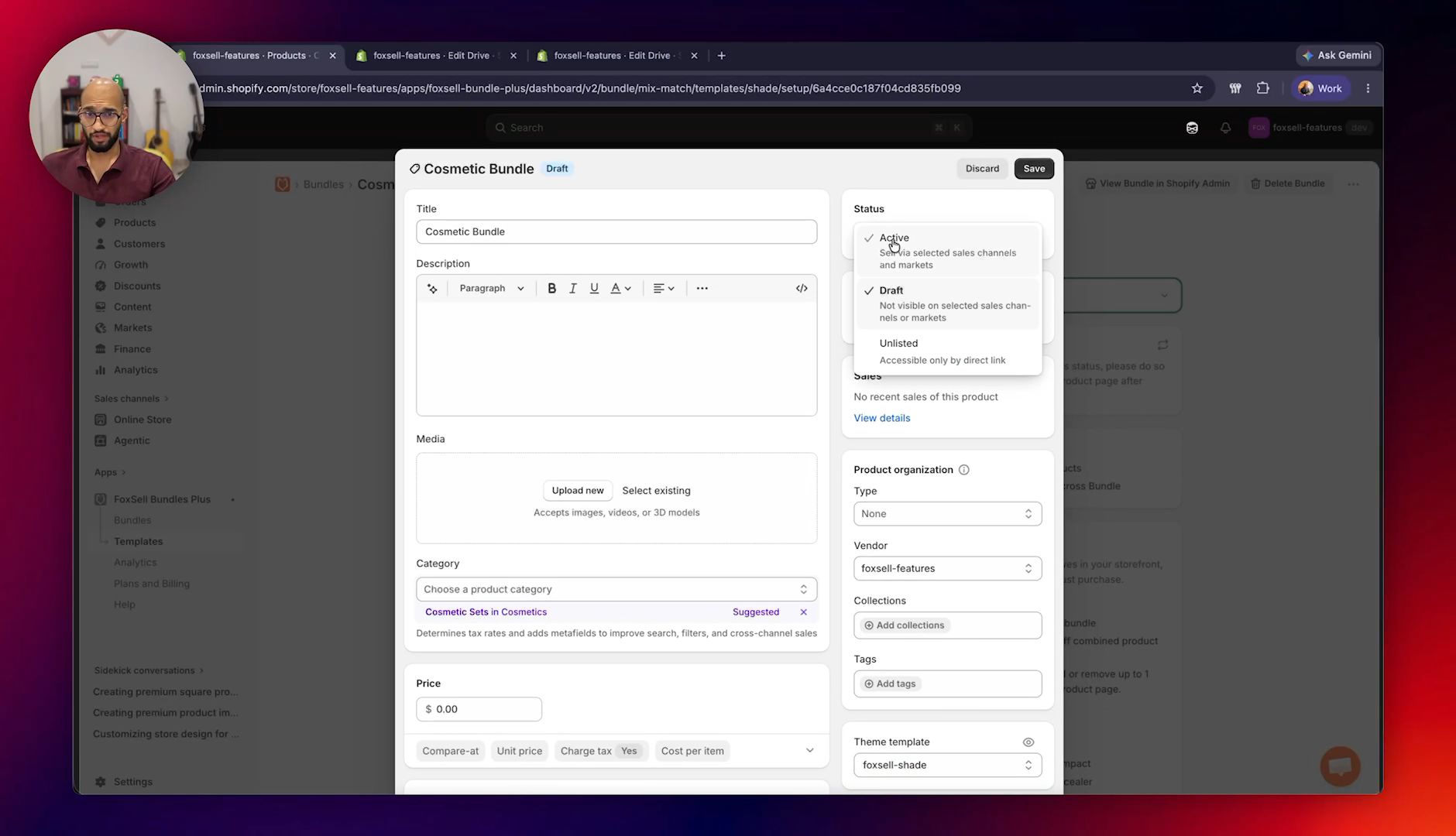Expand Sales channels section
Image resolution: width=1456 pixels, height=836 pixels.
click(x=131, y=399)
